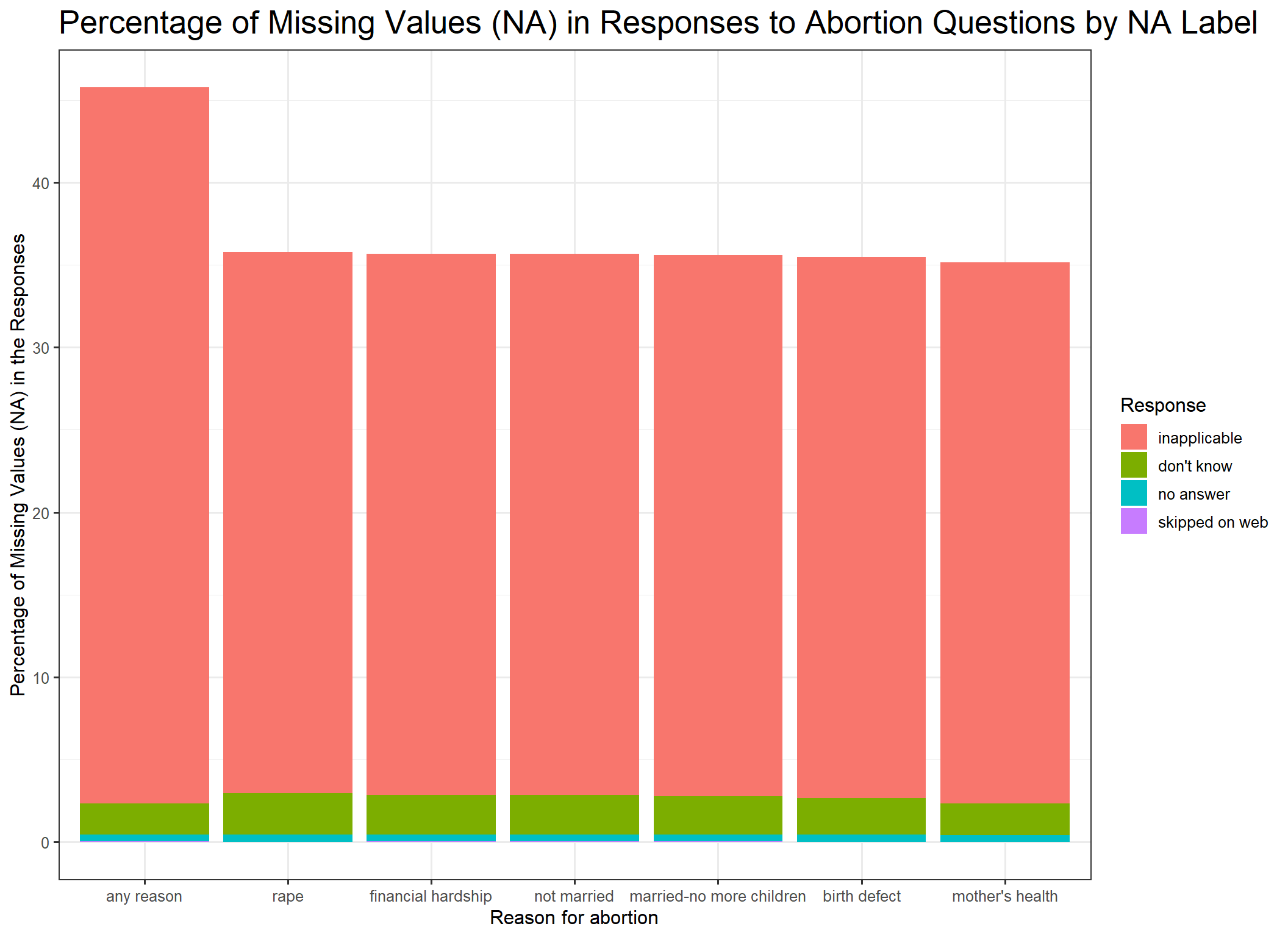Click the mother's health x-axis label
Screen dimensions: 1288x937
1005,896
